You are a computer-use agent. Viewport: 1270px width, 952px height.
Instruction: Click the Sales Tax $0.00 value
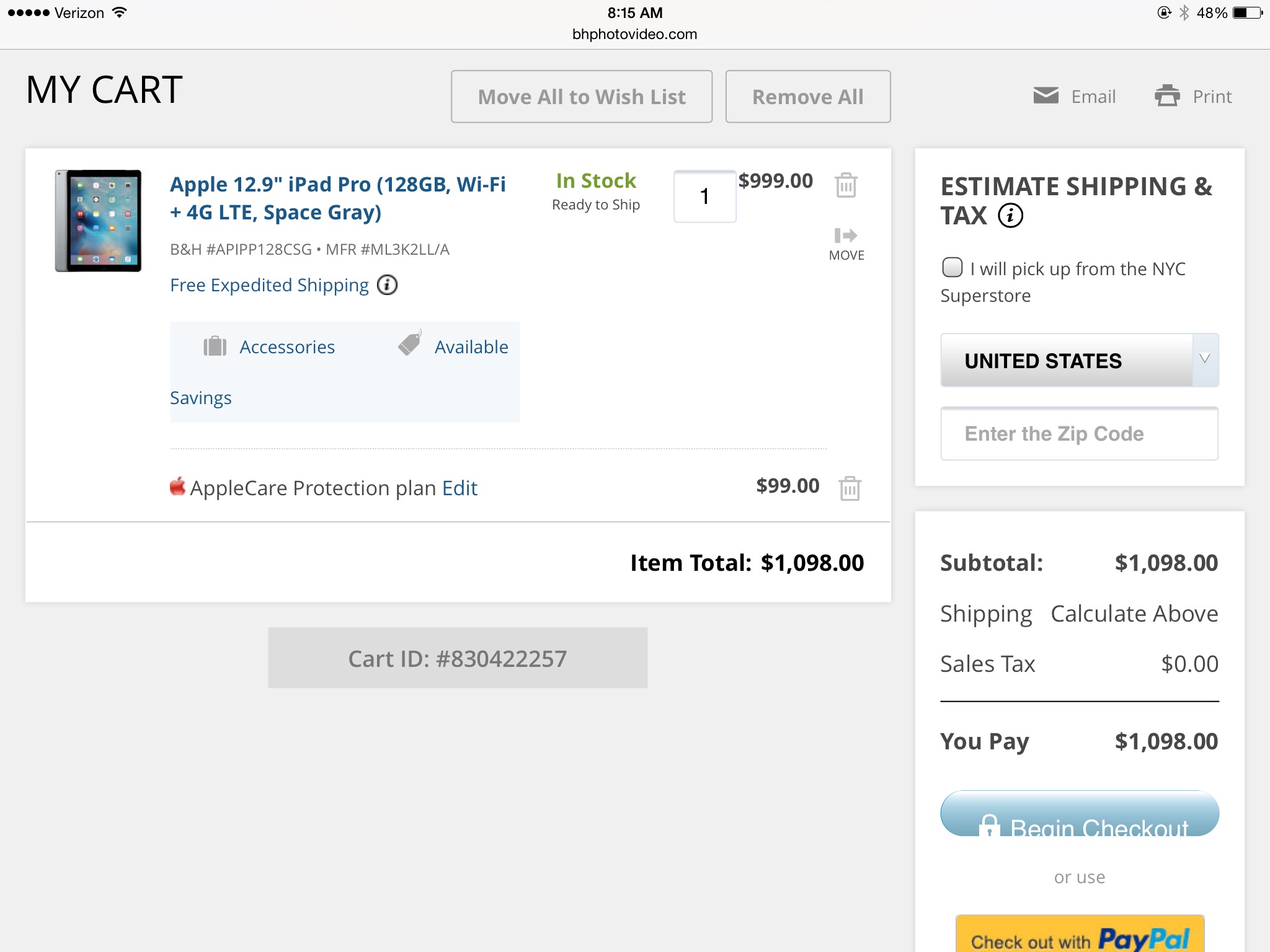tap(1189, 664)
